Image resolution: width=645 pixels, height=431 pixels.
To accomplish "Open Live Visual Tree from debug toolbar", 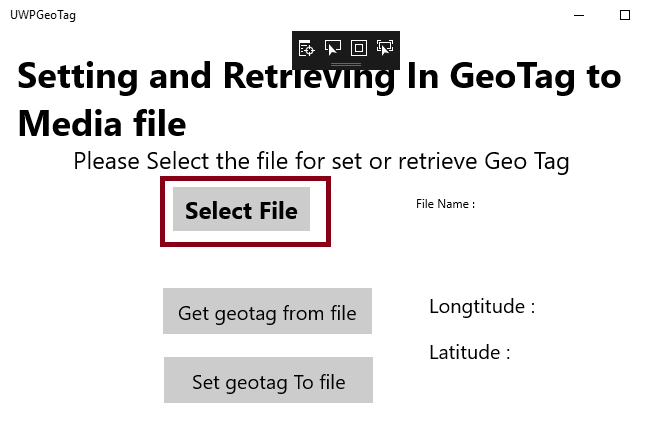I will click(307, 47).
